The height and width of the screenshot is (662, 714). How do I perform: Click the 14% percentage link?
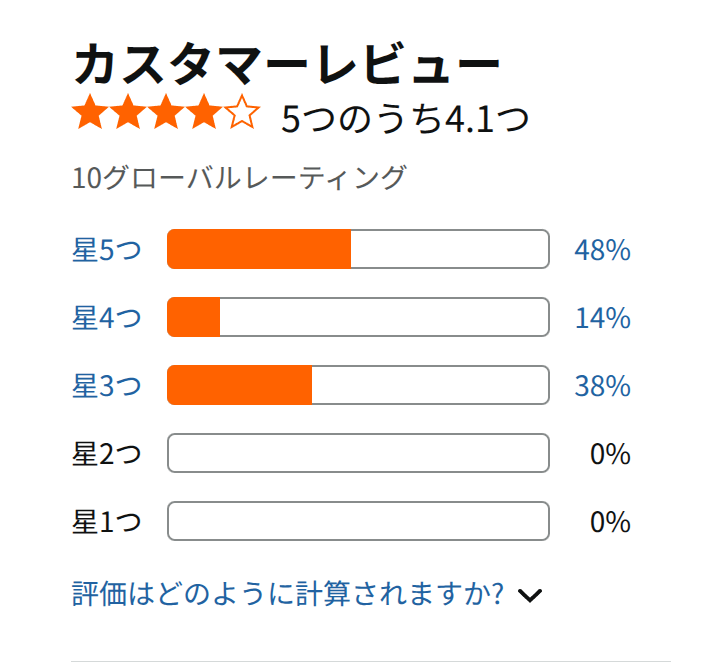coord(603,318)
